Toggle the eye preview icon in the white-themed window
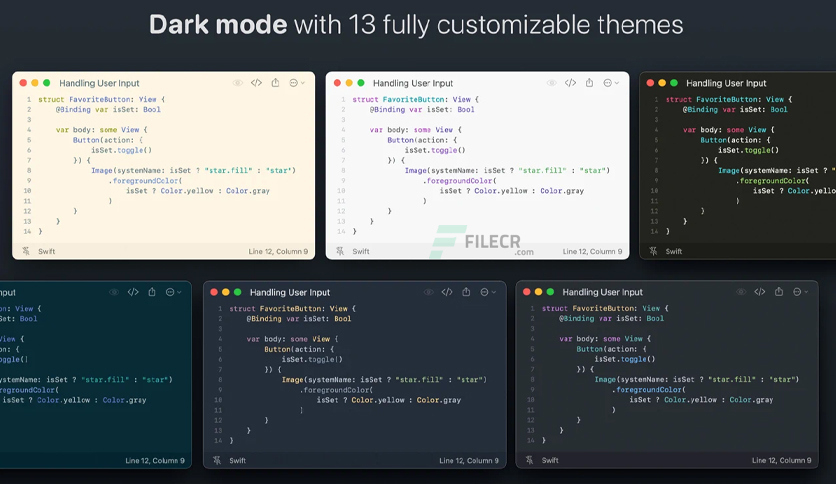This screenshot has height=484, width=836. pos(552,83)
